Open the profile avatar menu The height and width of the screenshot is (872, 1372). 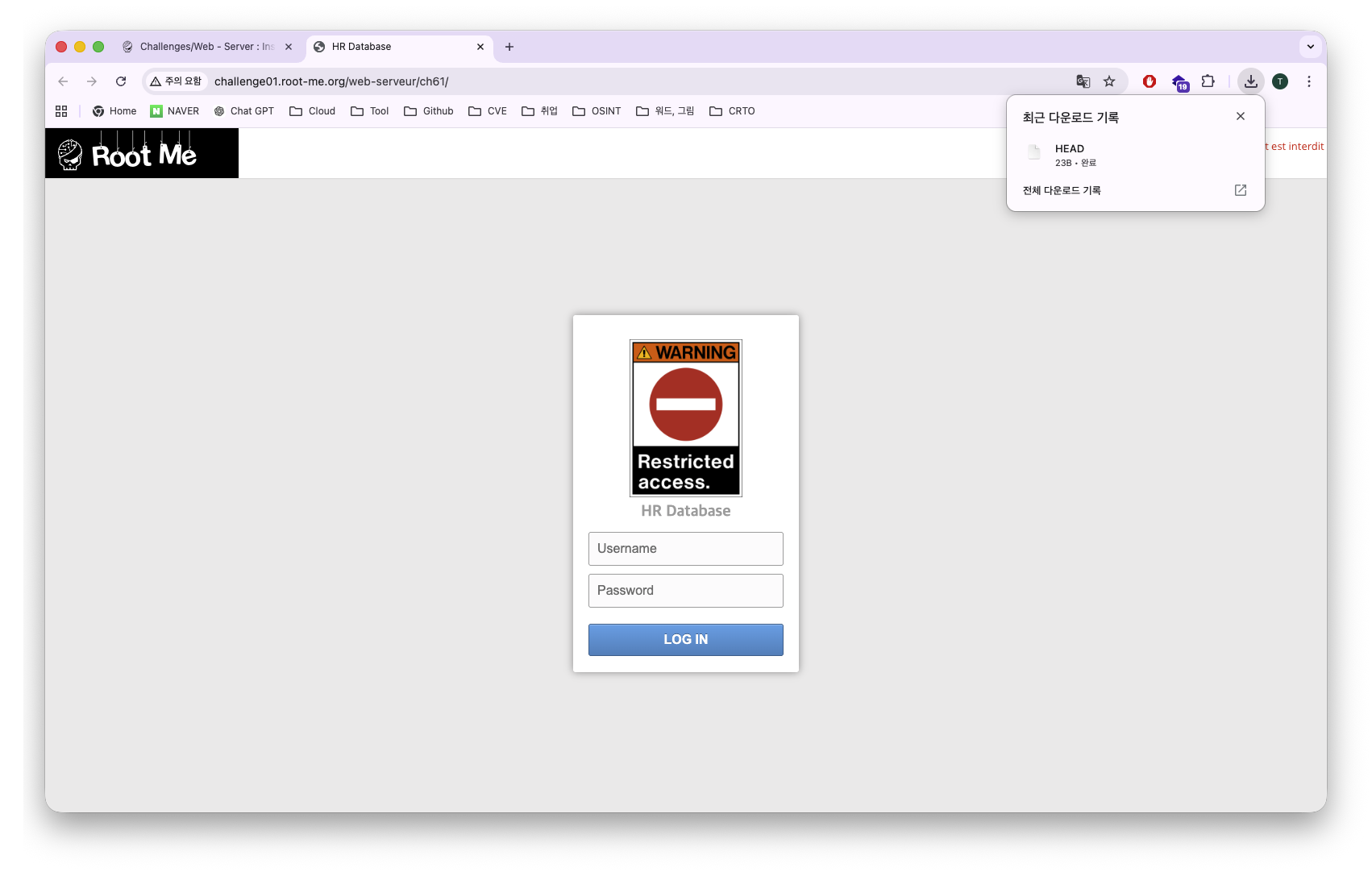click(x=1280, y=81)
